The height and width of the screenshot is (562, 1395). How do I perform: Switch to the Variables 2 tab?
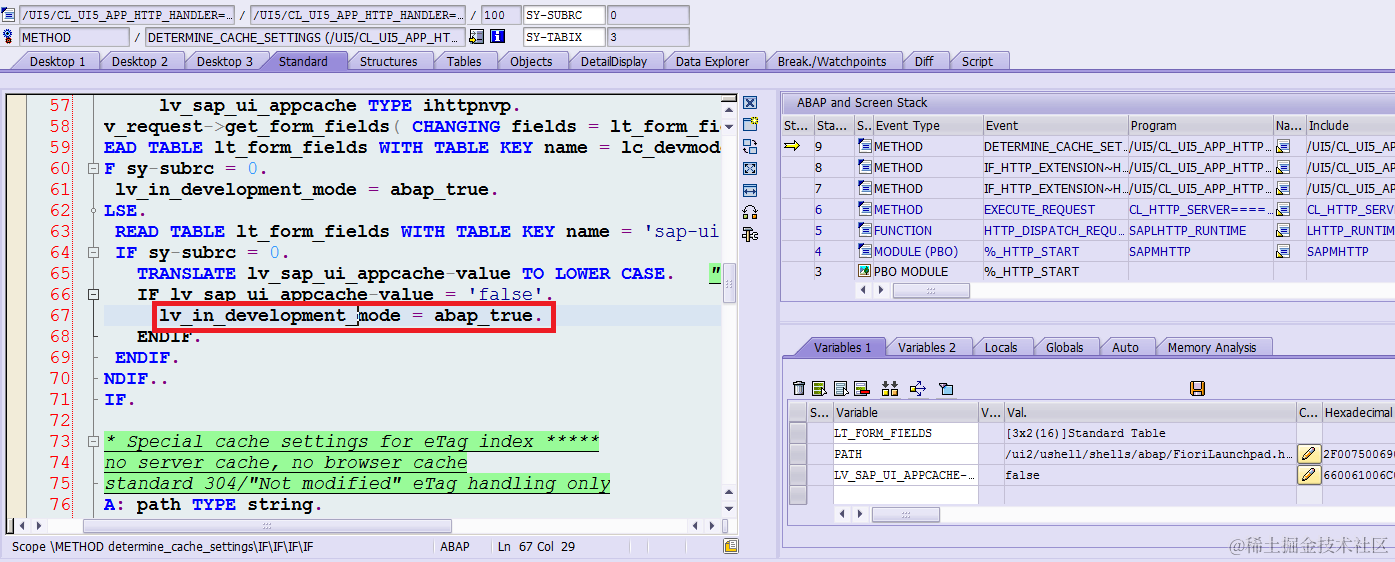pyautogui.click(x=927, y=347)
